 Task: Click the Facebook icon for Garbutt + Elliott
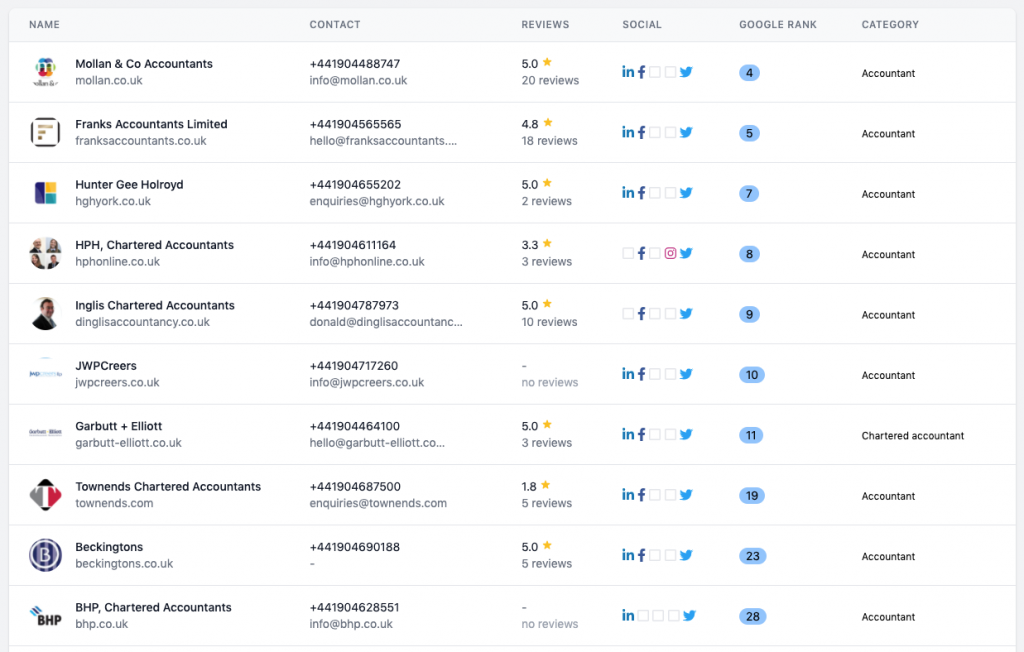coord(642,434)
